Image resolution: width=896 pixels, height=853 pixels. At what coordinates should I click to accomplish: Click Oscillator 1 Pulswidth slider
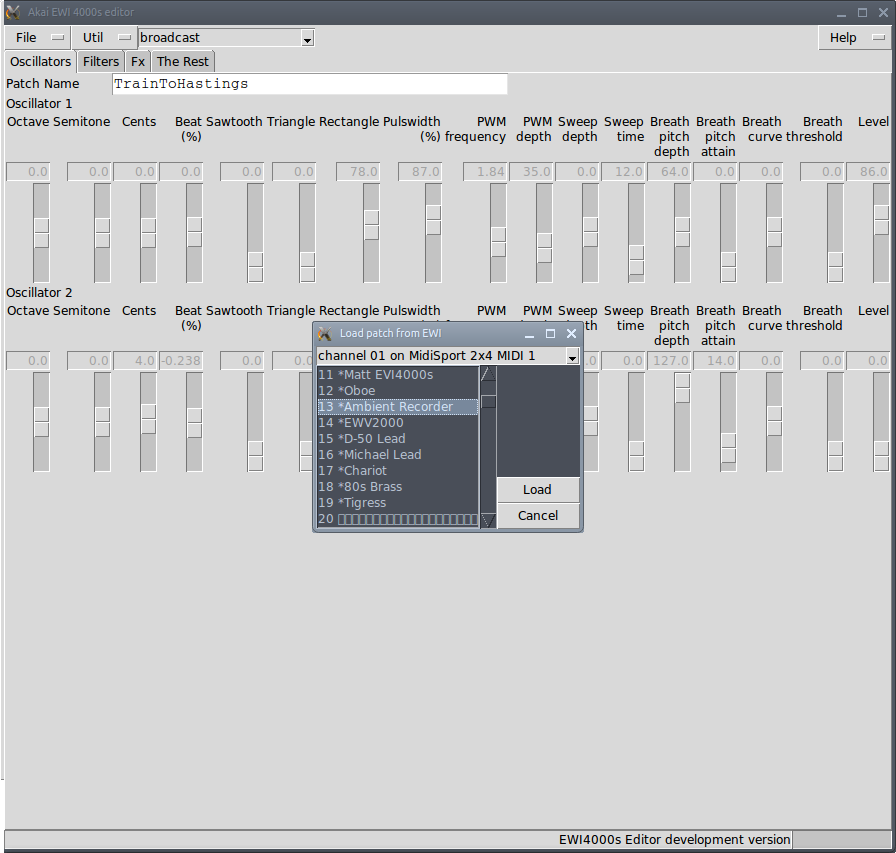pyautogui.click(x=434, y=233)
